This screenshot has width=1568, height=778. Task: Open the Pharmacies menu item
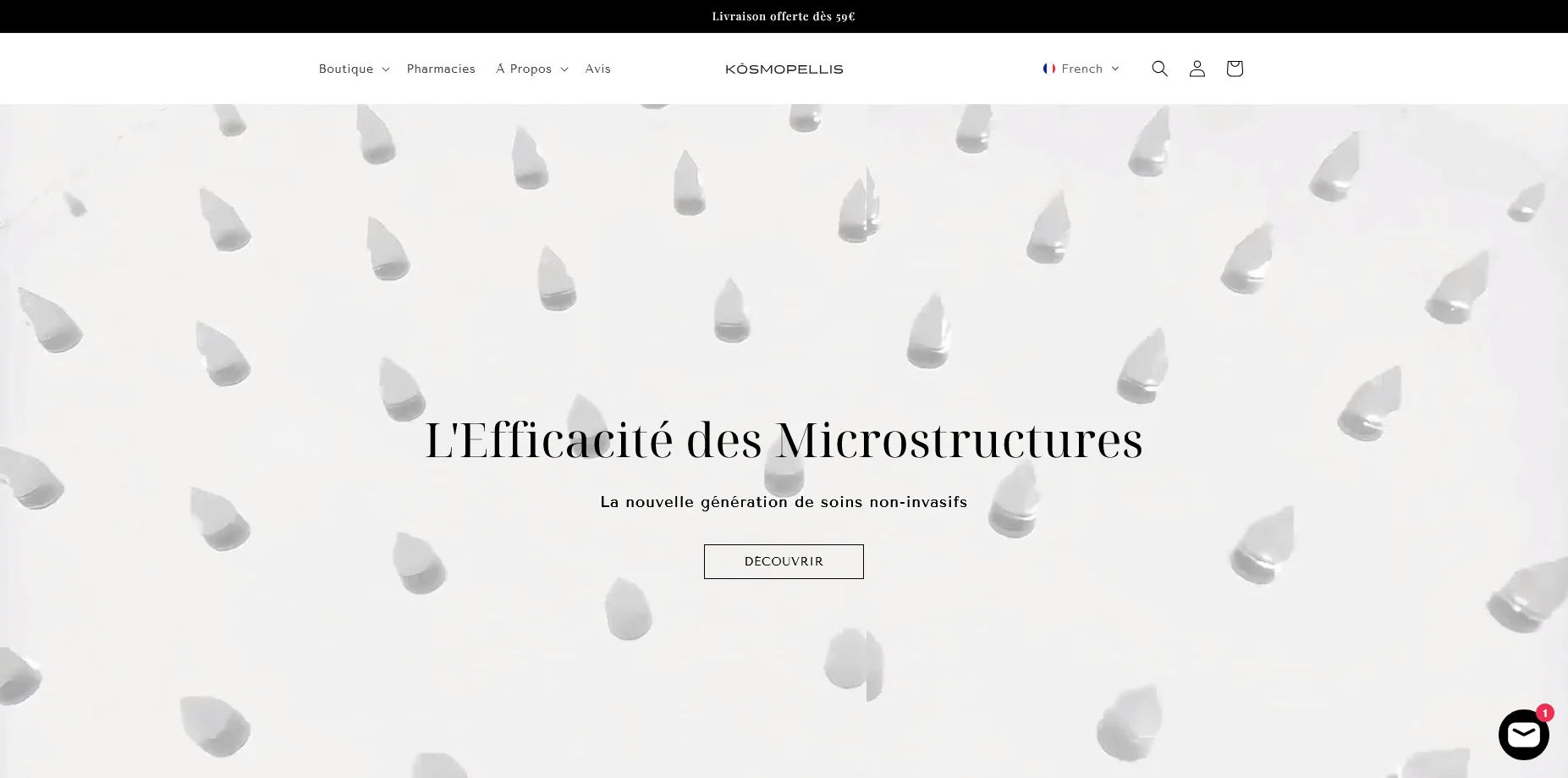pos(441,69)
